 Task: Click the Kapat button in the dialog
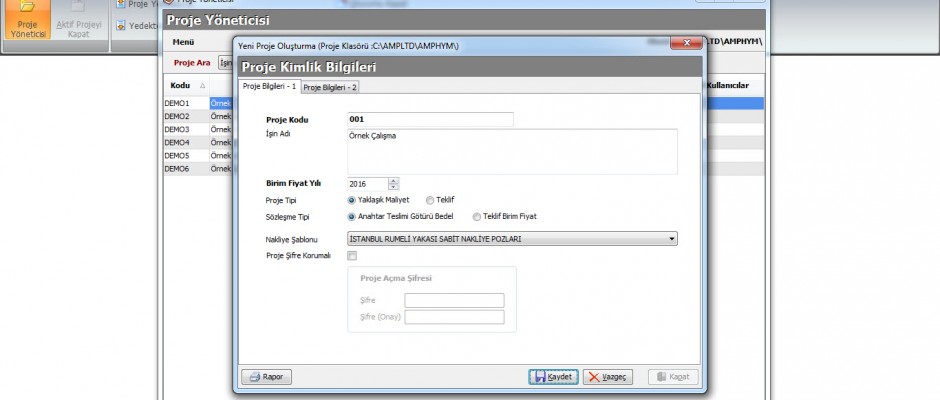tap(672, 377)
